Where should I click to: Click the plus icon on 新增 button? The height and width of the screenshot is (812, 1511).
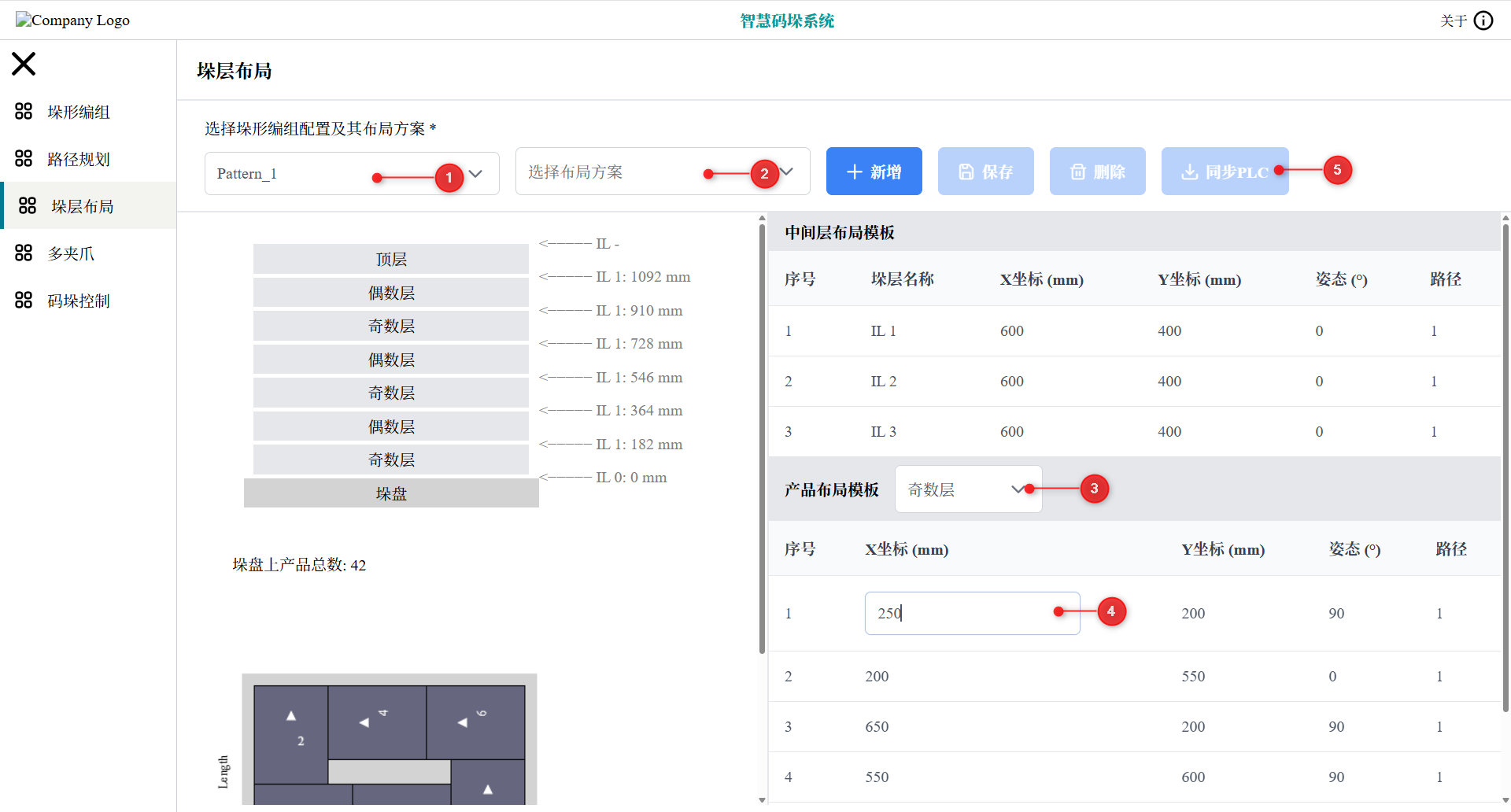pos(855,172)
